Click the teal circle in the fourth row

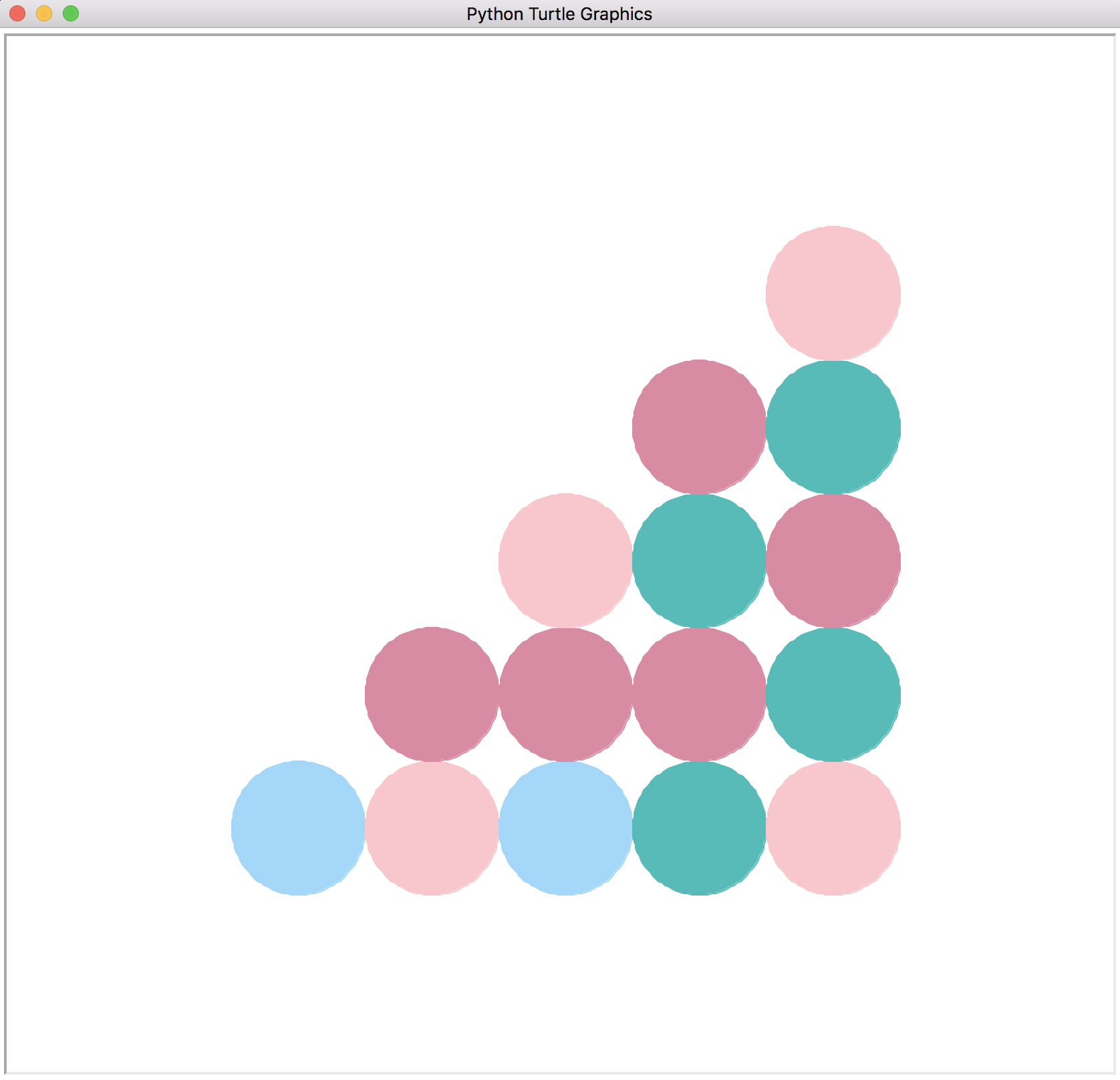(833, 694)
